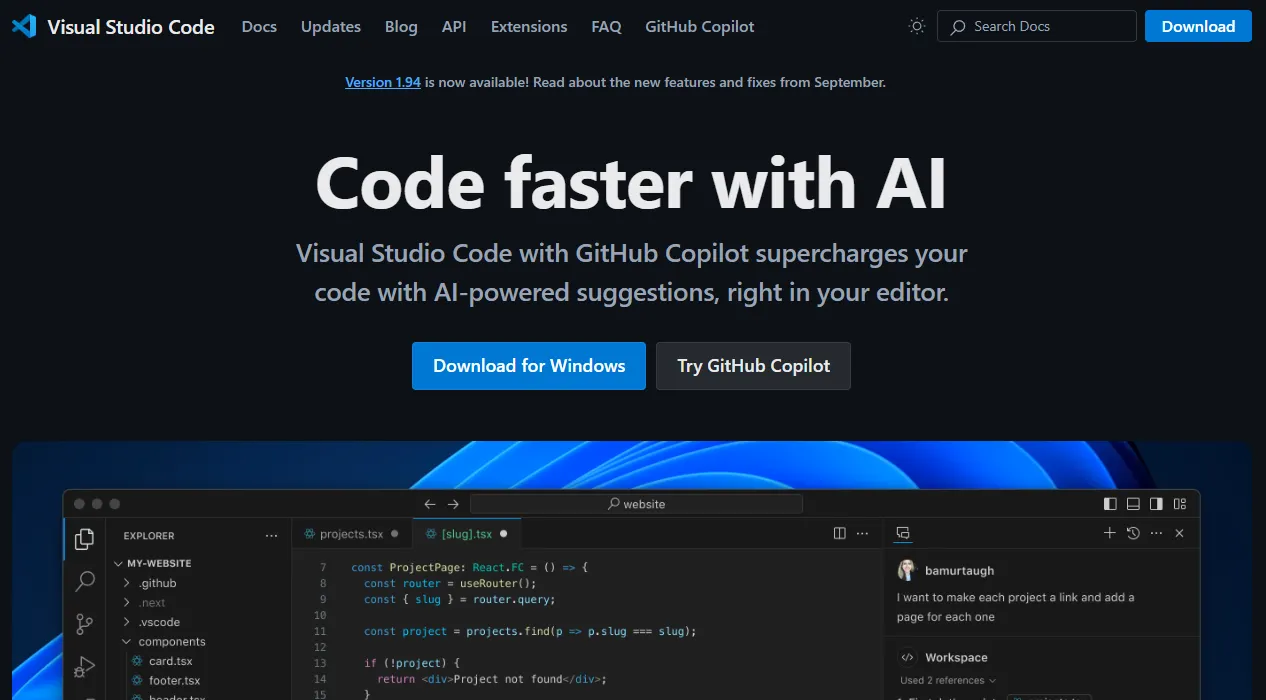This screenshot has width=1266, height=700.
Task: Click the Visual Studio Code logo icon
Action: pos(24,27)
